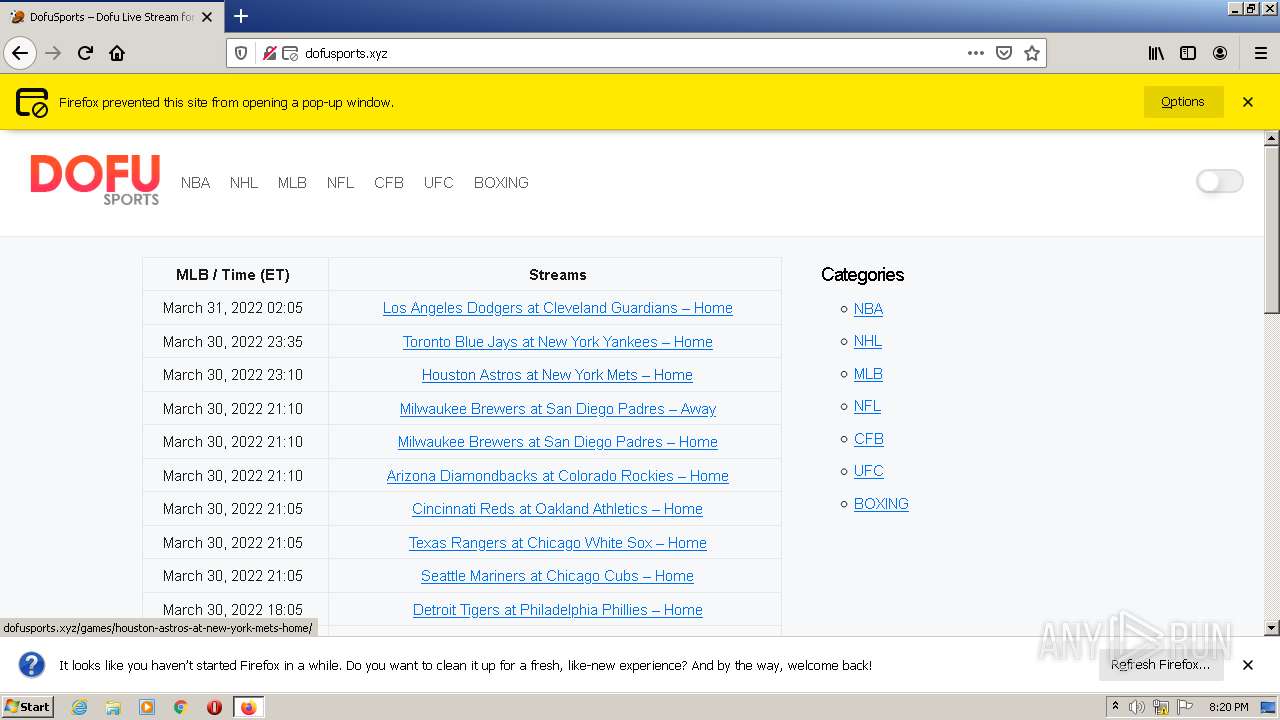Open Seattle Mariners at Chicago Cubs stream
The height and width of the screenshot is (720, 1280).
click(x=557, y=576)
